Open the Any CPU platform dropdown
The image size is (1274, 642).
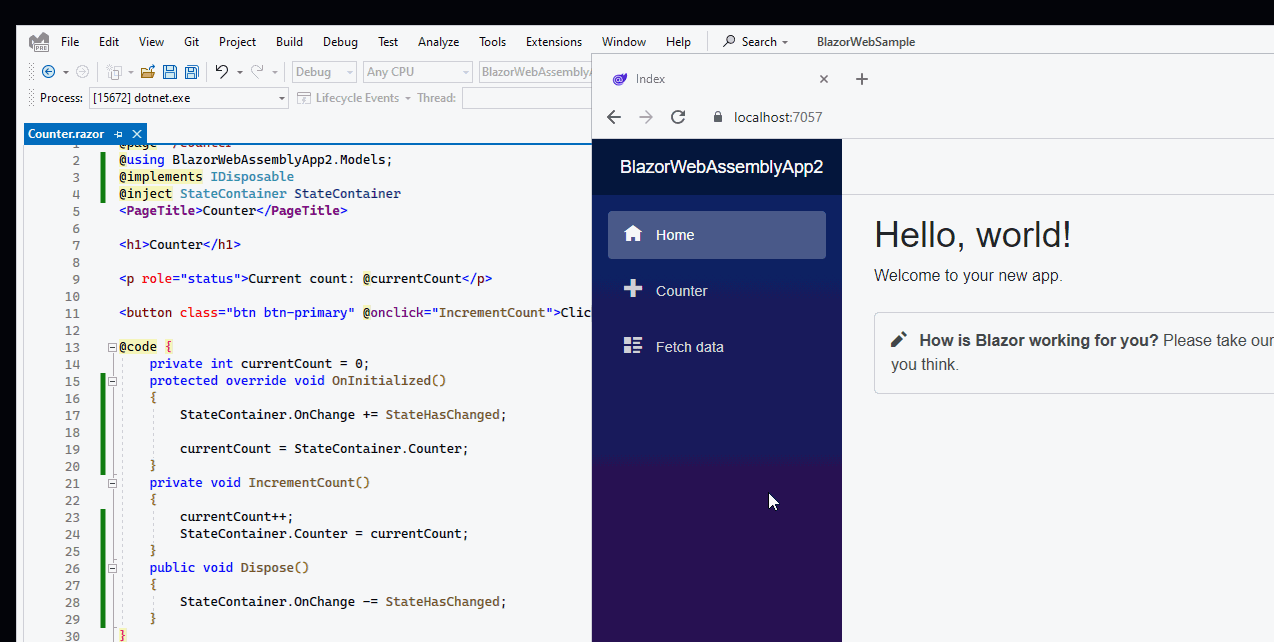coord(417,72)
